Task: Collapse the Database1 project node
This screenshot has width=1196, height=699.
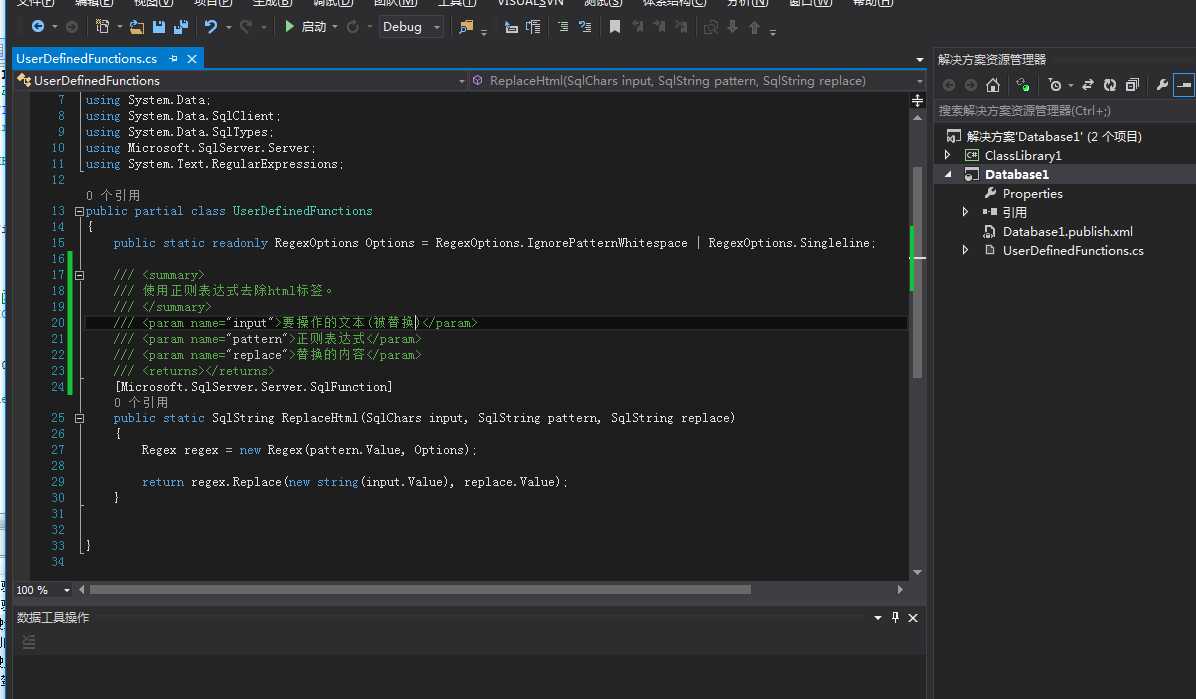Action: 948,174
